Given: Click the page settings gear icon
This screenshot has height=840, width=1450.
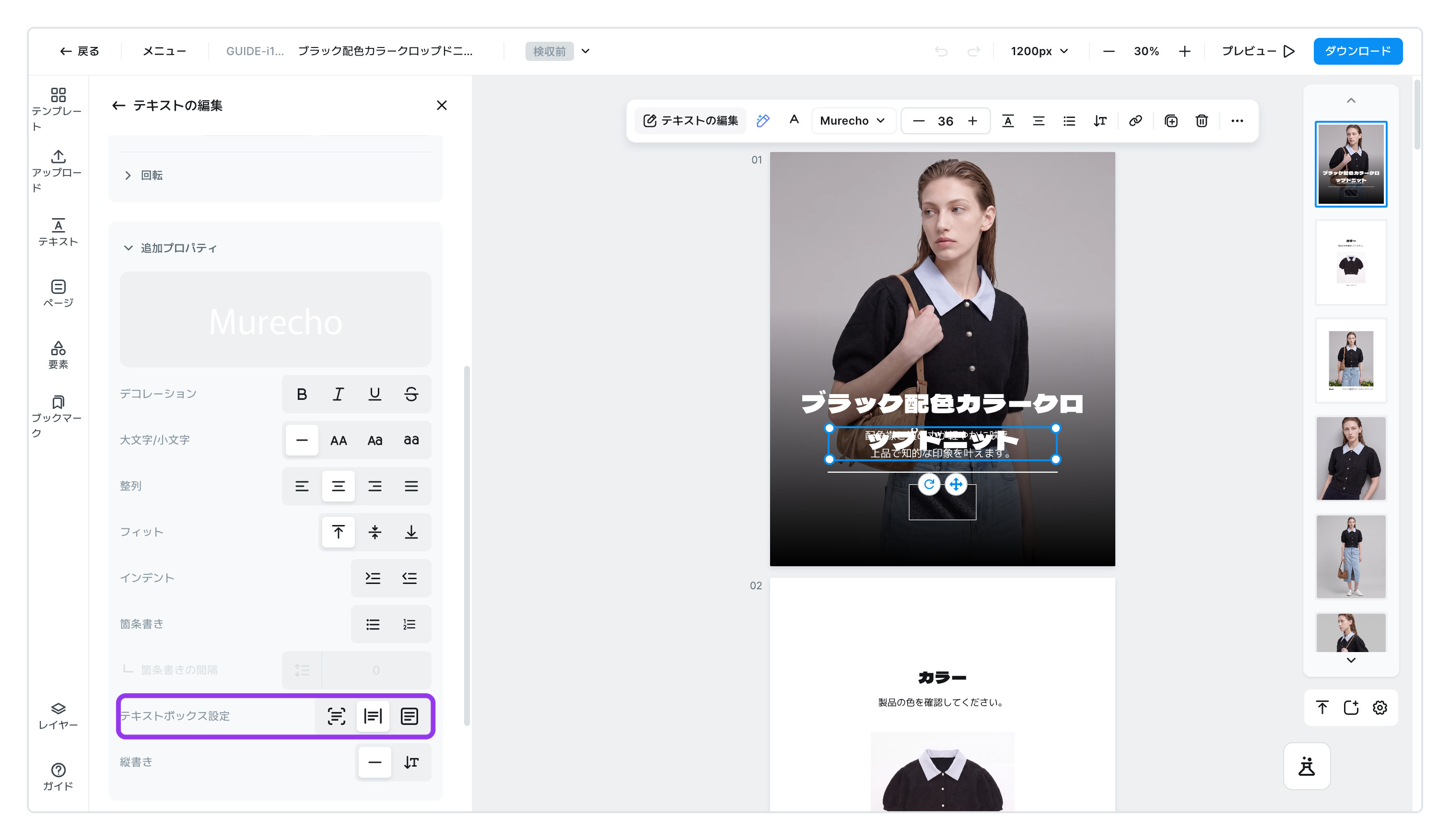Looking at the screenshot, I should click(1380, 708).
